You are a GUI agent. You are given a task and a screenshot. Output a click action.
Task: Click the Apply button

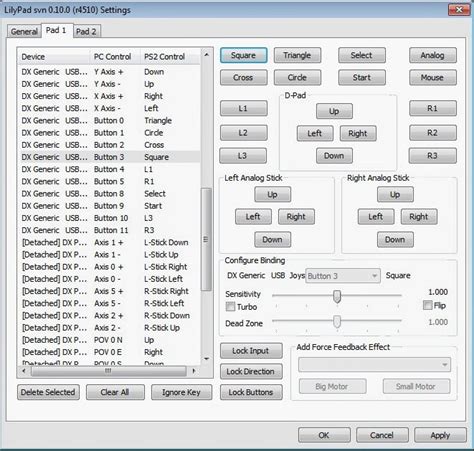(x=440, y=435)
